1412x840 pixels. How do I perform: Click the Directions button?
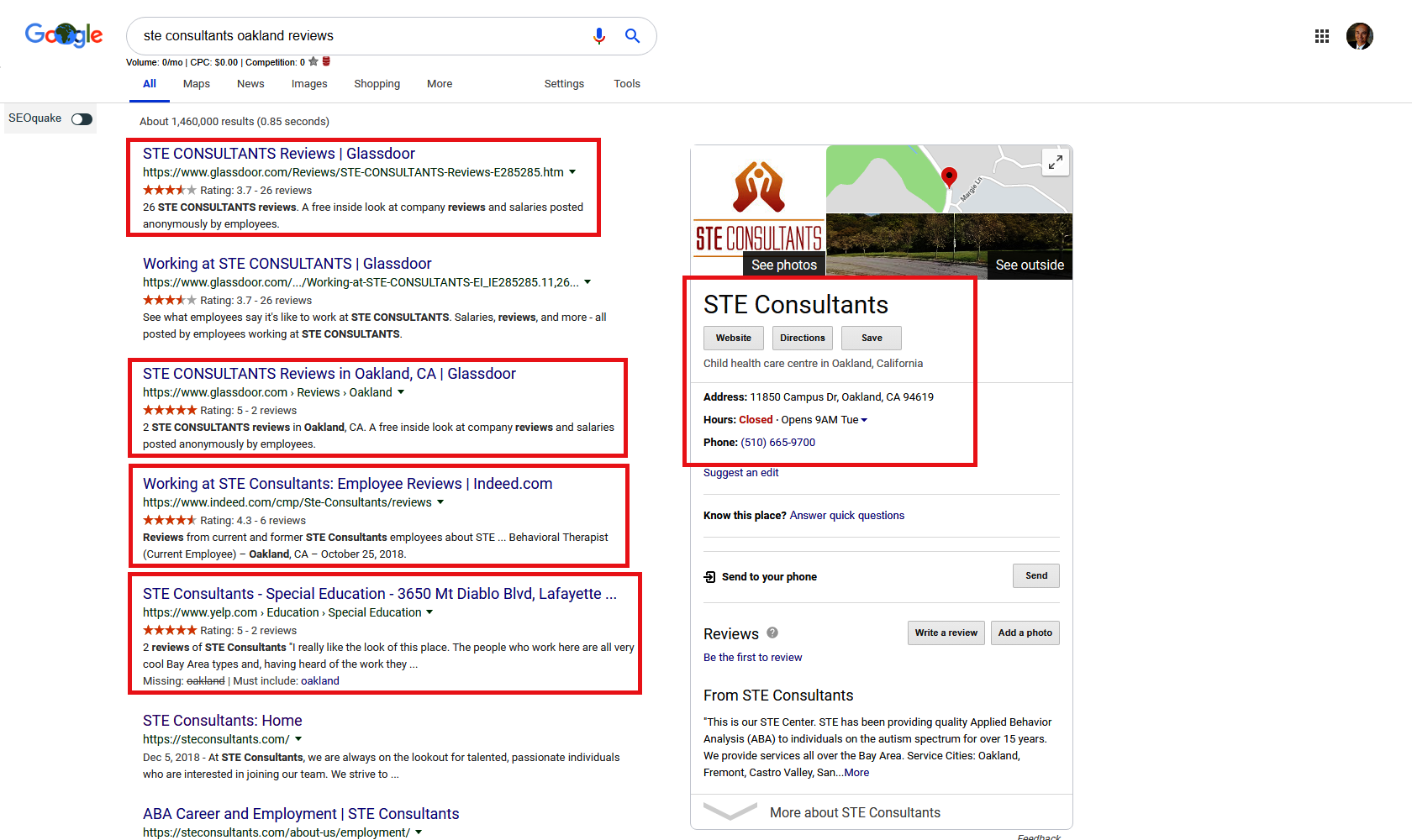coord(803,338)
